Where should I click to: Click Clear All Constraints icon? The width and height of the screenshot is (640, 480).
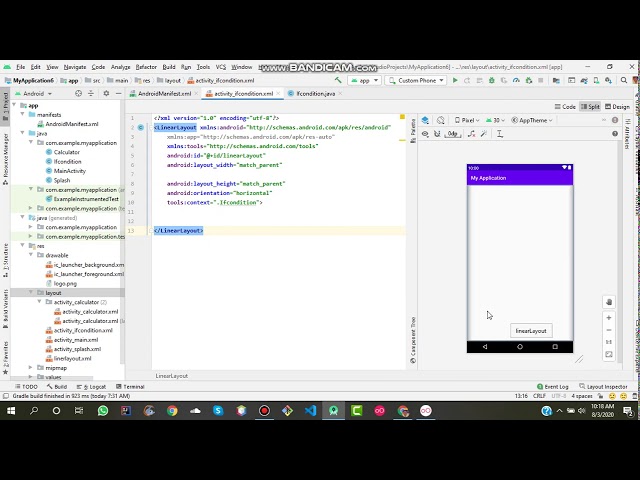click(x=471, y=134)
